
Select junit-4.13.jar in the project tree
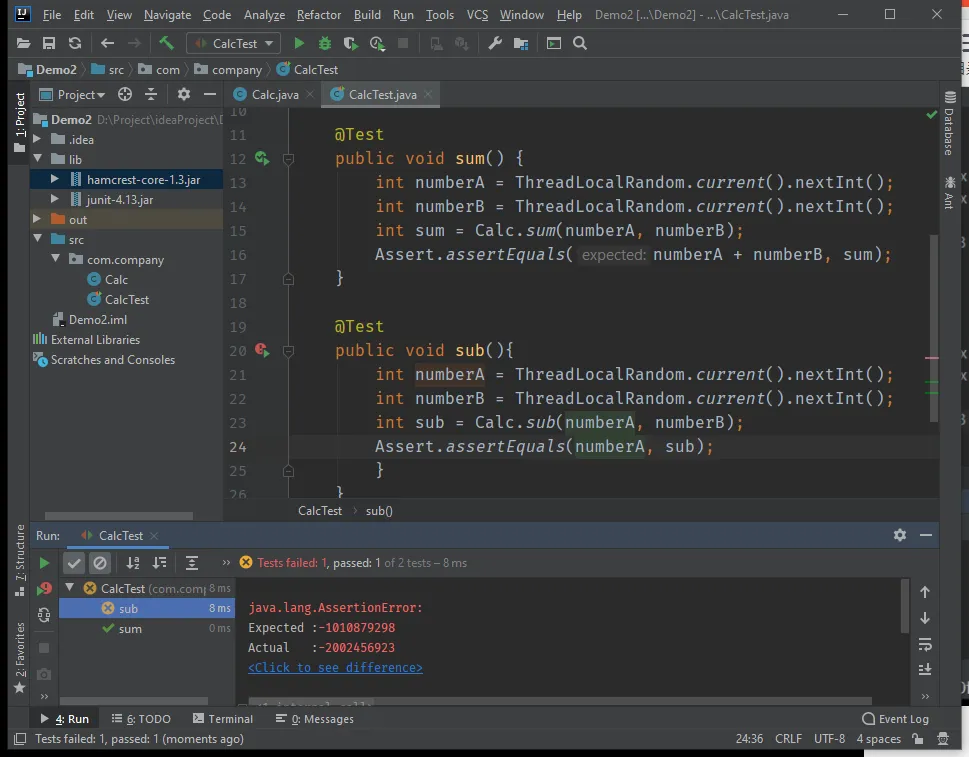(x=119, y=199)
